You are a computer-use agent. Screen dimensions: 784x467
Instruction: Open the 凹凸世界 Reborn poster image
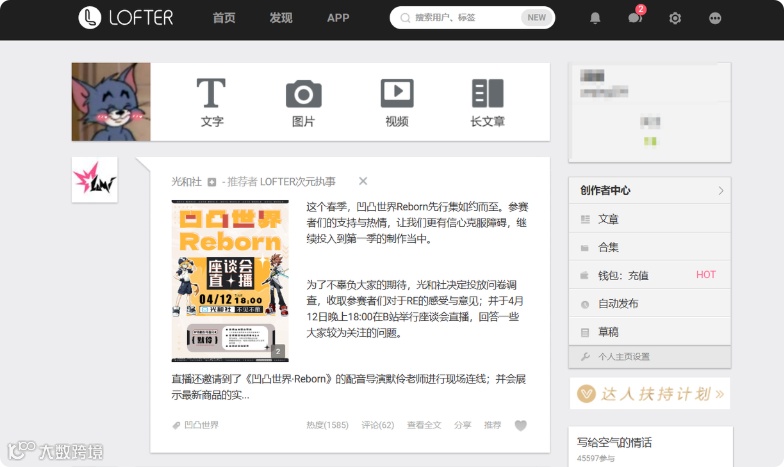[x=230, y=281]
